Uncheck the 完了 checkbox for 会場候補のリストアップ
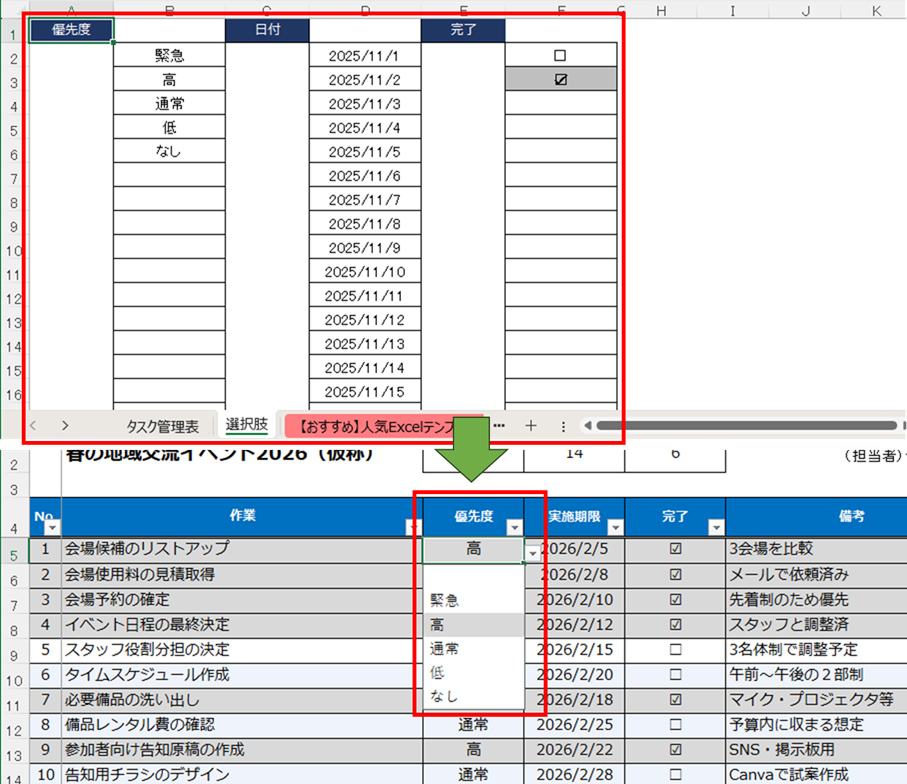Screen dimensions: 907x784 pyautogui.click(x=675, y=549)
